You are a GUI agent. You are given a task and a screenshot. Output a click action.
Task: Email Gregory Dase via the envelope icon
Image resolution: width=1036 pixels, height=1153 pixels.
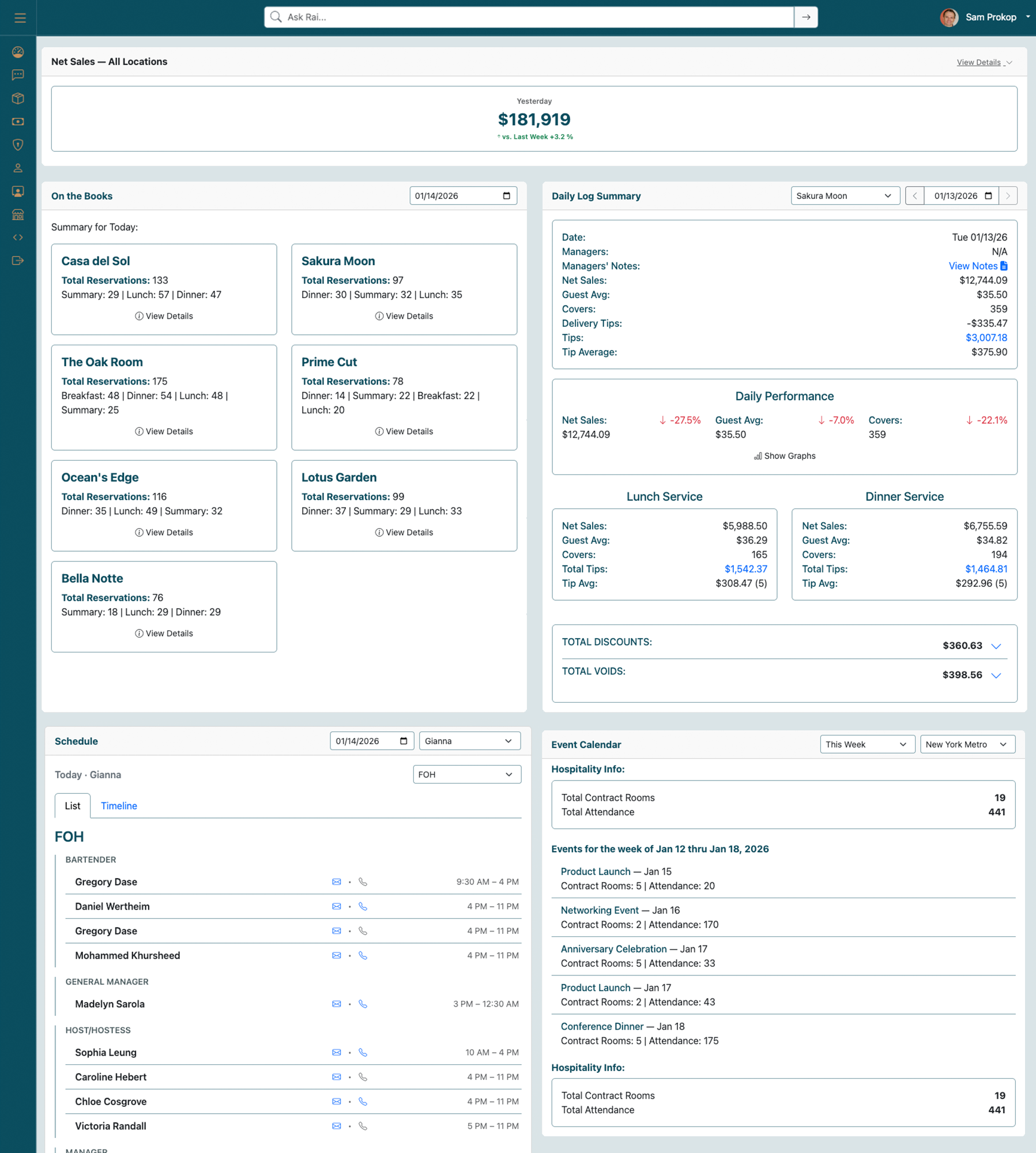tap(337, 881)
